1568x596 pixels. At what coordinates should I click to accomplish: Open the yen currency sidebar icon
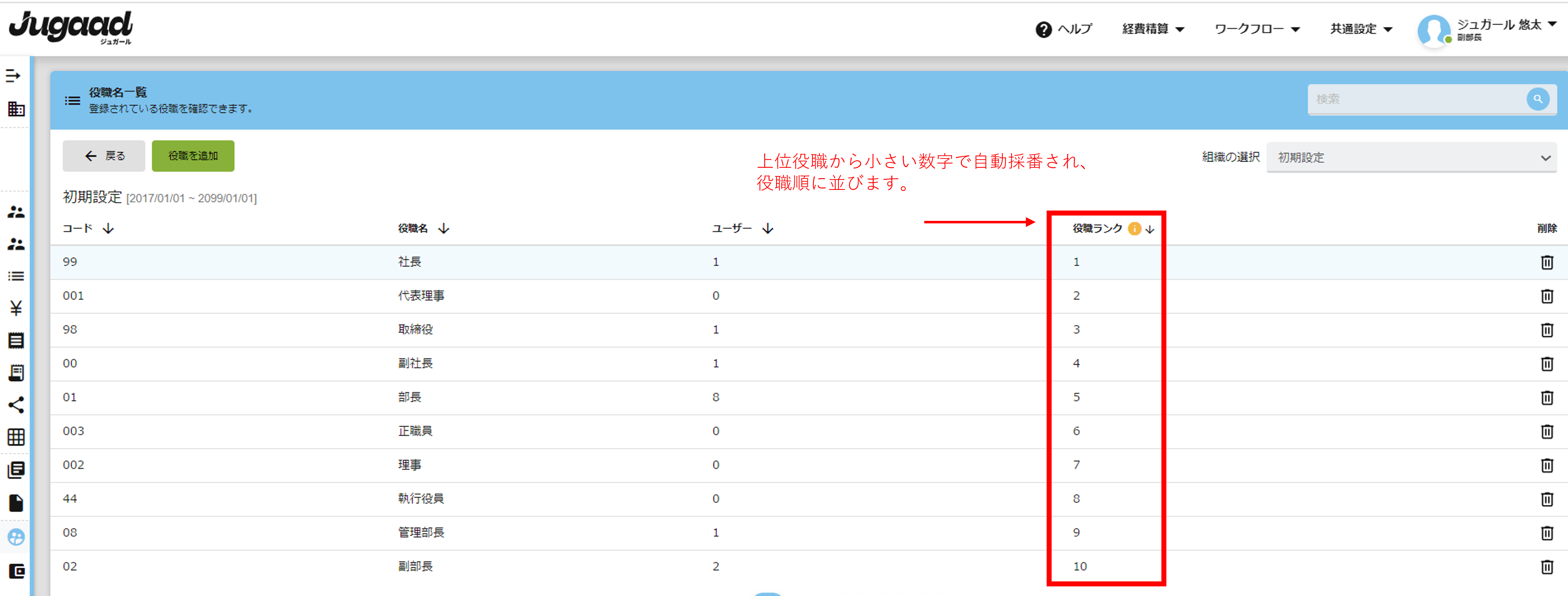16,308
